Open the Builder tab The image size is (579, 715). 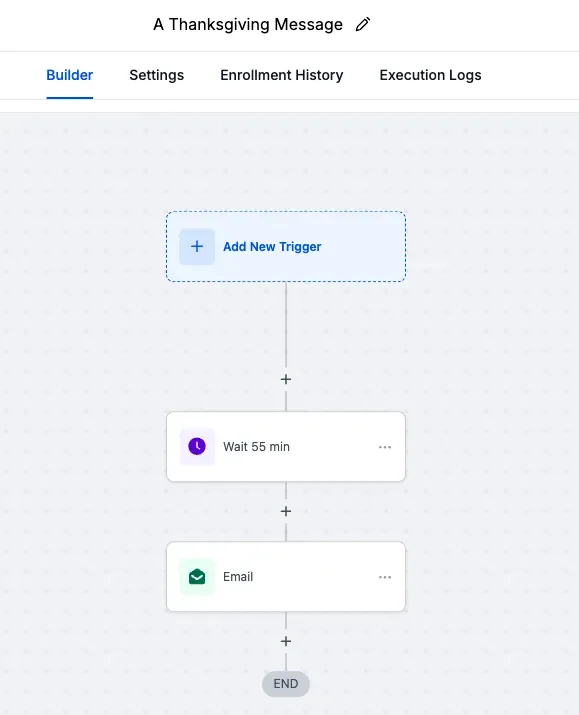tap(70, 75)
